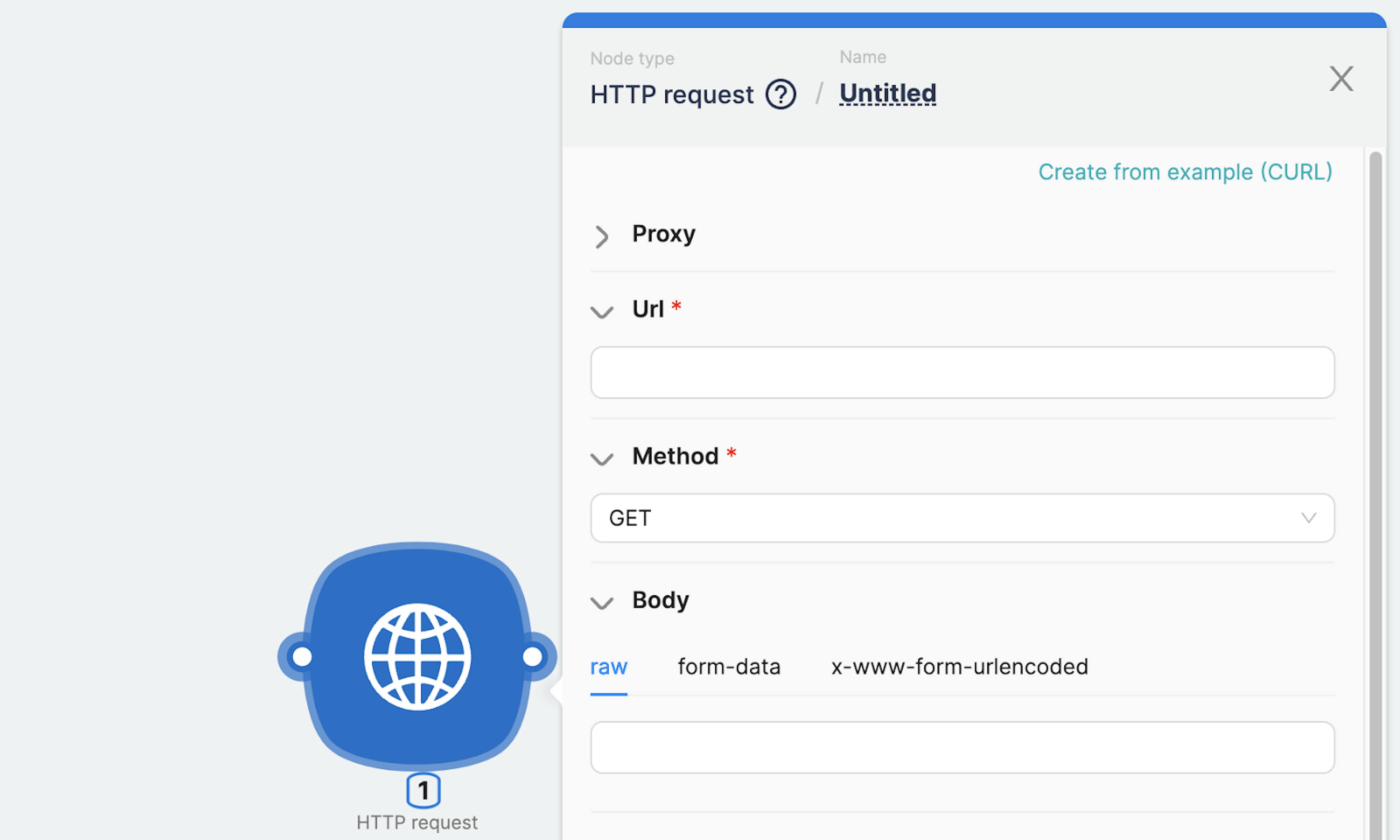Image resolution: width=1400 pixels, height=840 pixels.
Task: Click the URL input field
Action: [963, 372]
